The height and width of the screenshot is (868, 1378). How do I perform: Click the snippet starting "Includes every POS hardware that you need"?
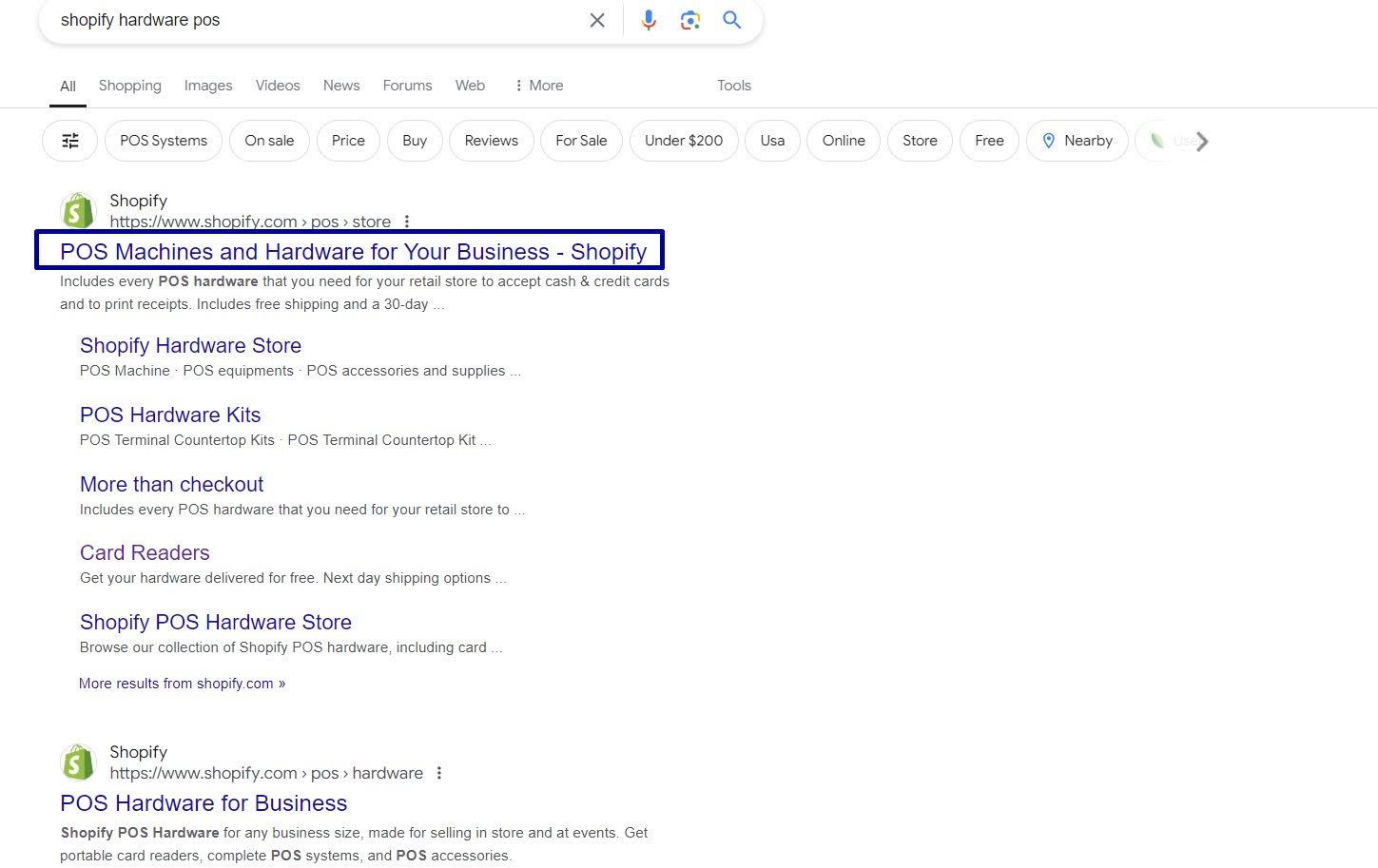(364, 293)
